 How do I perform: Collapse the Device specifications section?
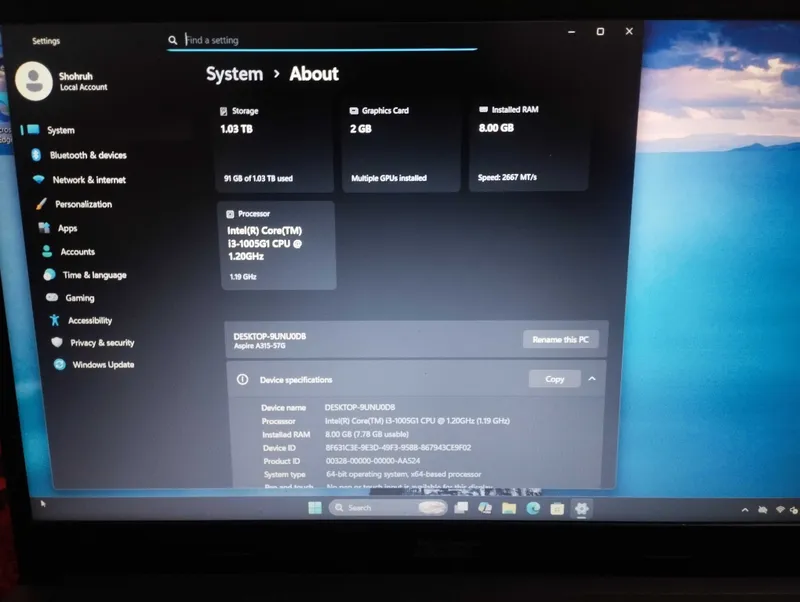click(592, 379)
